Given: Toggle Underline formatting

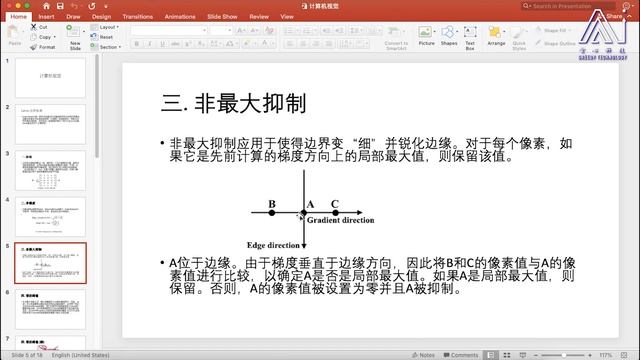Looking at the screenshot, I should pyautogui.click(x=162, y=44).
